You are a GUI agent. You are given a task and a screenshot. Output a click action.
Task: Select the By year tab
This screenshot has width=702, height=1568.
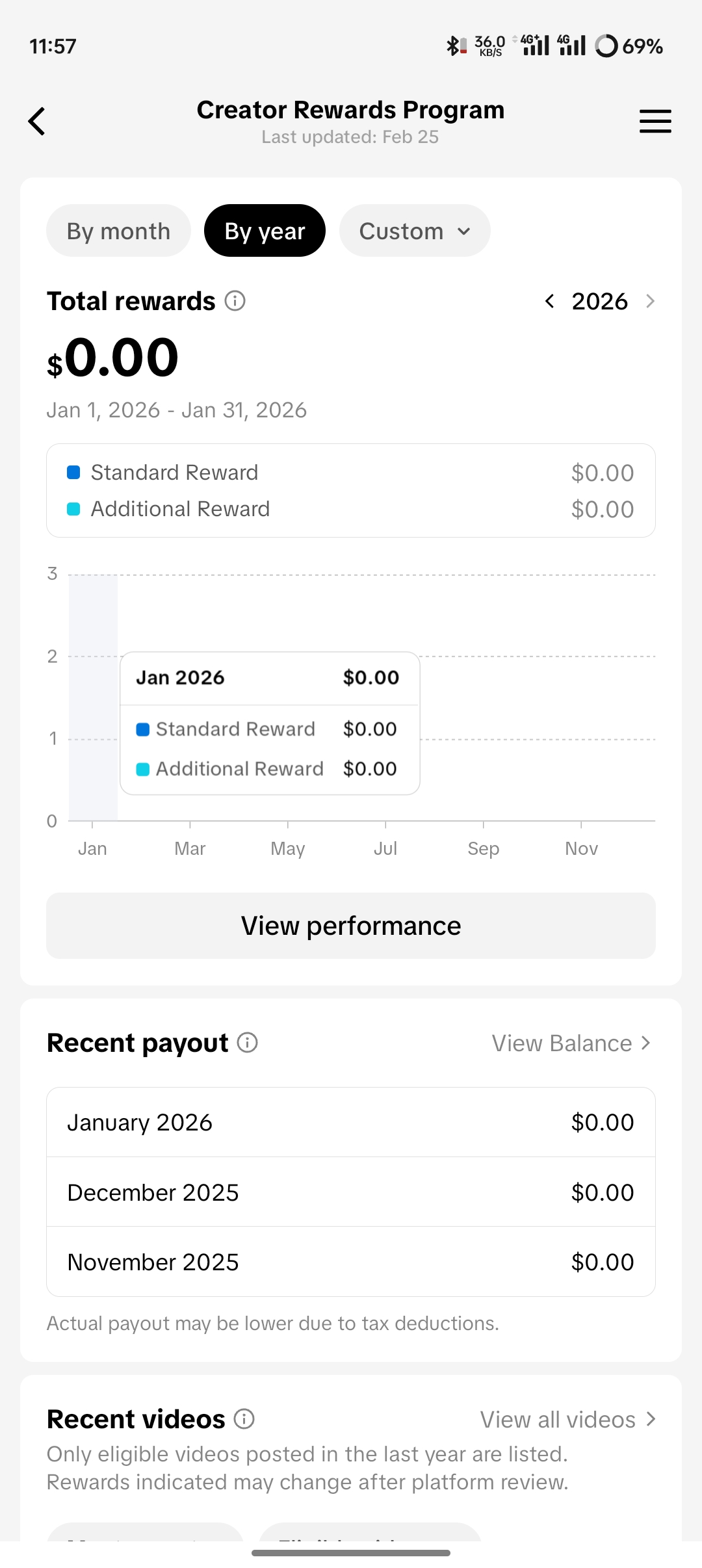coord(265,231)
